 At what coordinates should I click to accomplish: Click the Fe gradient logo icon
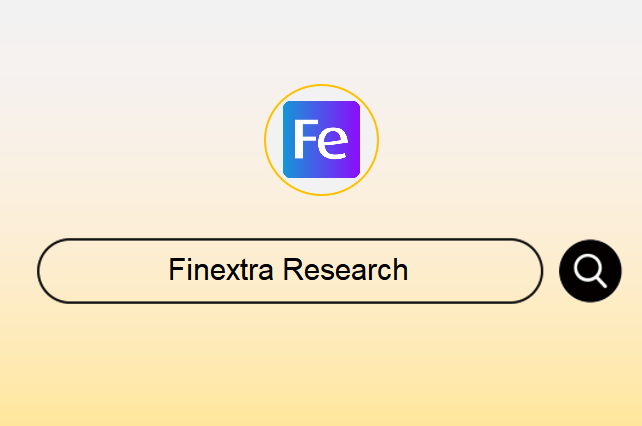(321, 140)
